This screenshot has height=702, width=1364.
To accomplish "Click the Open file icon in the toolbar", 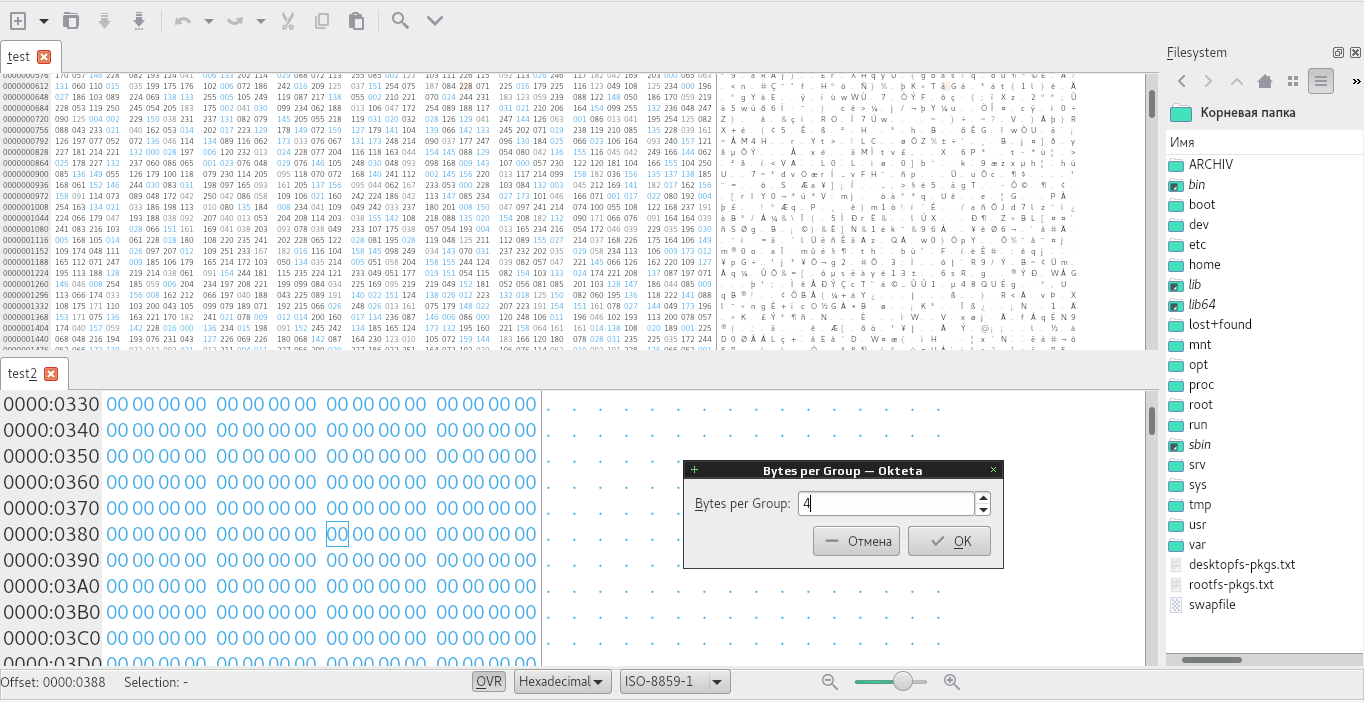I will coord(71,20).
